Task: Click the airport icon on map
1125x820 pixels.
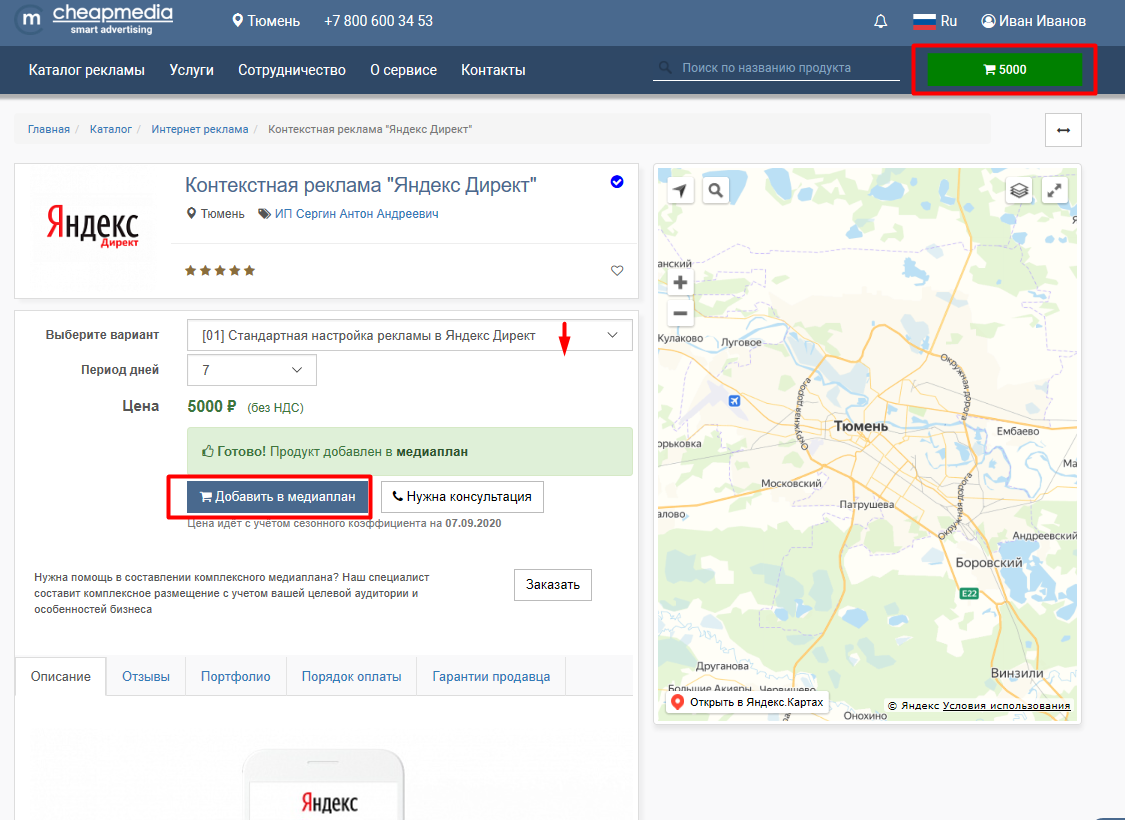Action: (x=734, y=401)
